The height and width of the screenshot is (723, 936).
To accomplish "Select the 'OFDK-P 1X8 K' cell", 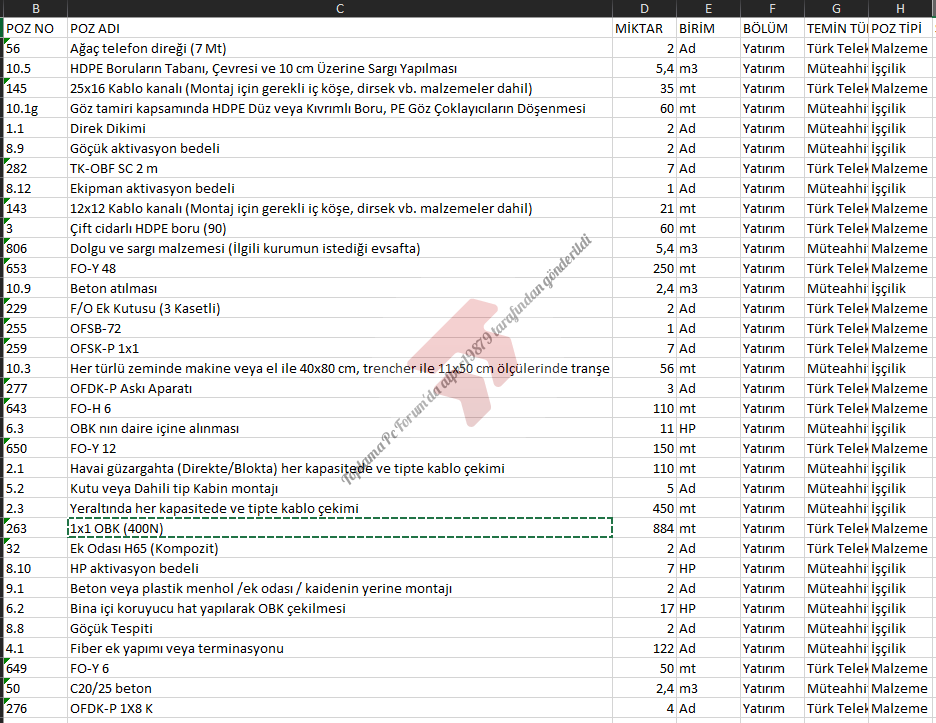I will (340, 708).
